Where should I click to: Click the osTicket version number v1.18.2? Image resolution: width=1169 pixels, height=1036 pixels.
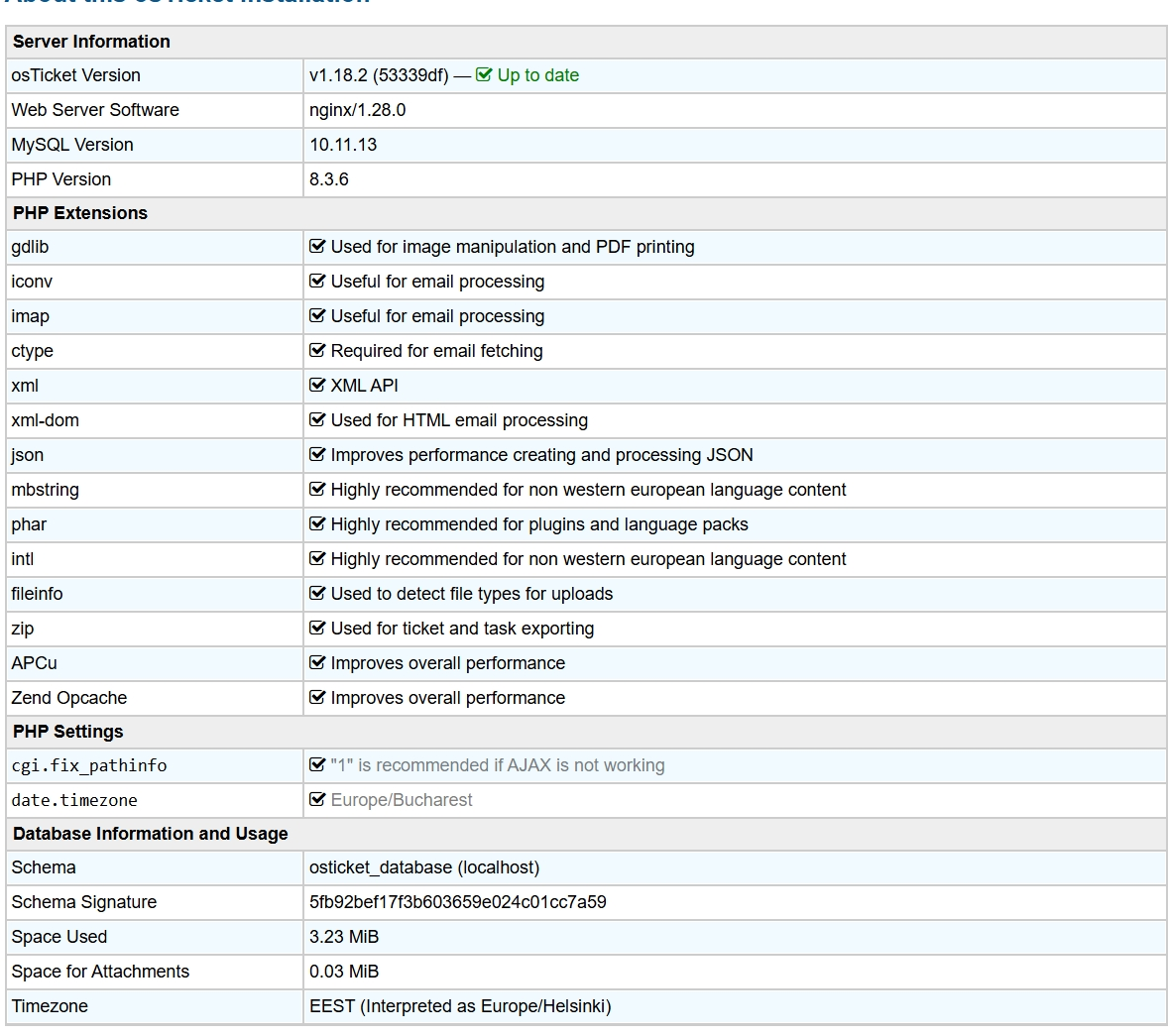(x=338, y=75)
